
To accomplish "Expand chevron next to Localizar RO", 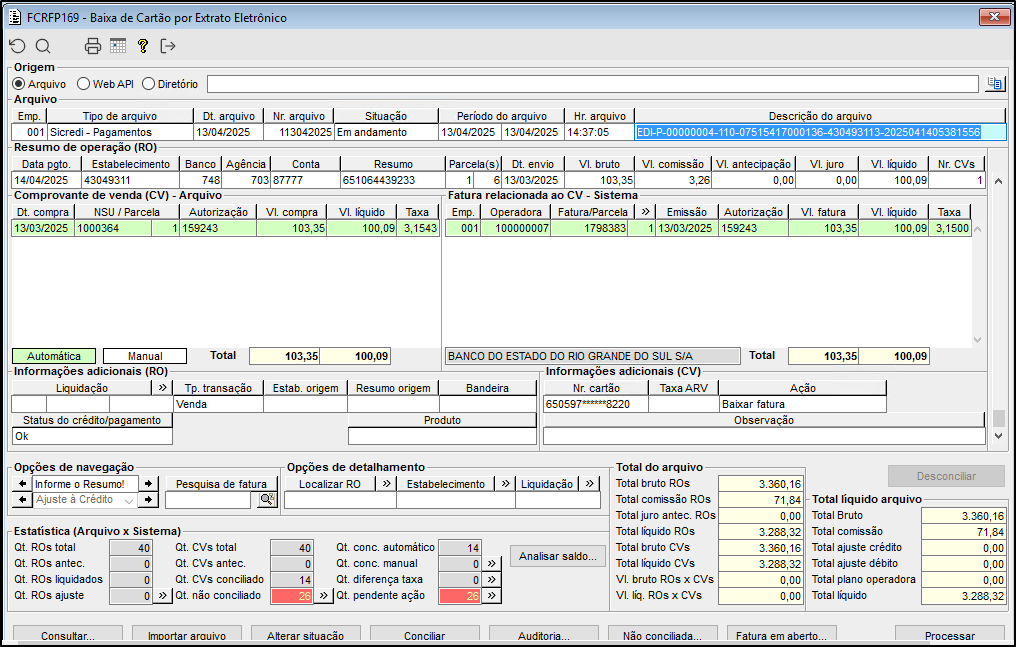I will [x=386, y=484].
